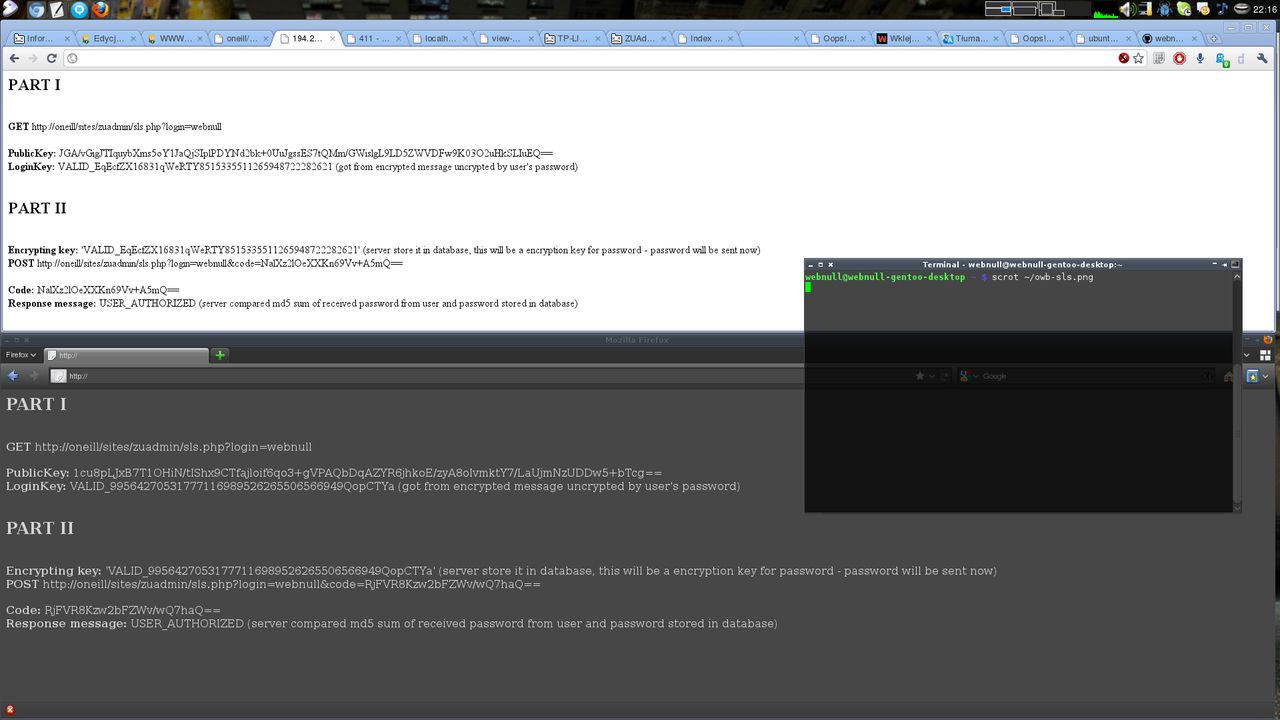Viewport: 1280px width, 720px height.
Task: Click the blue bug tray icon
Action: pyautogui.click(x=1165, y=9)
